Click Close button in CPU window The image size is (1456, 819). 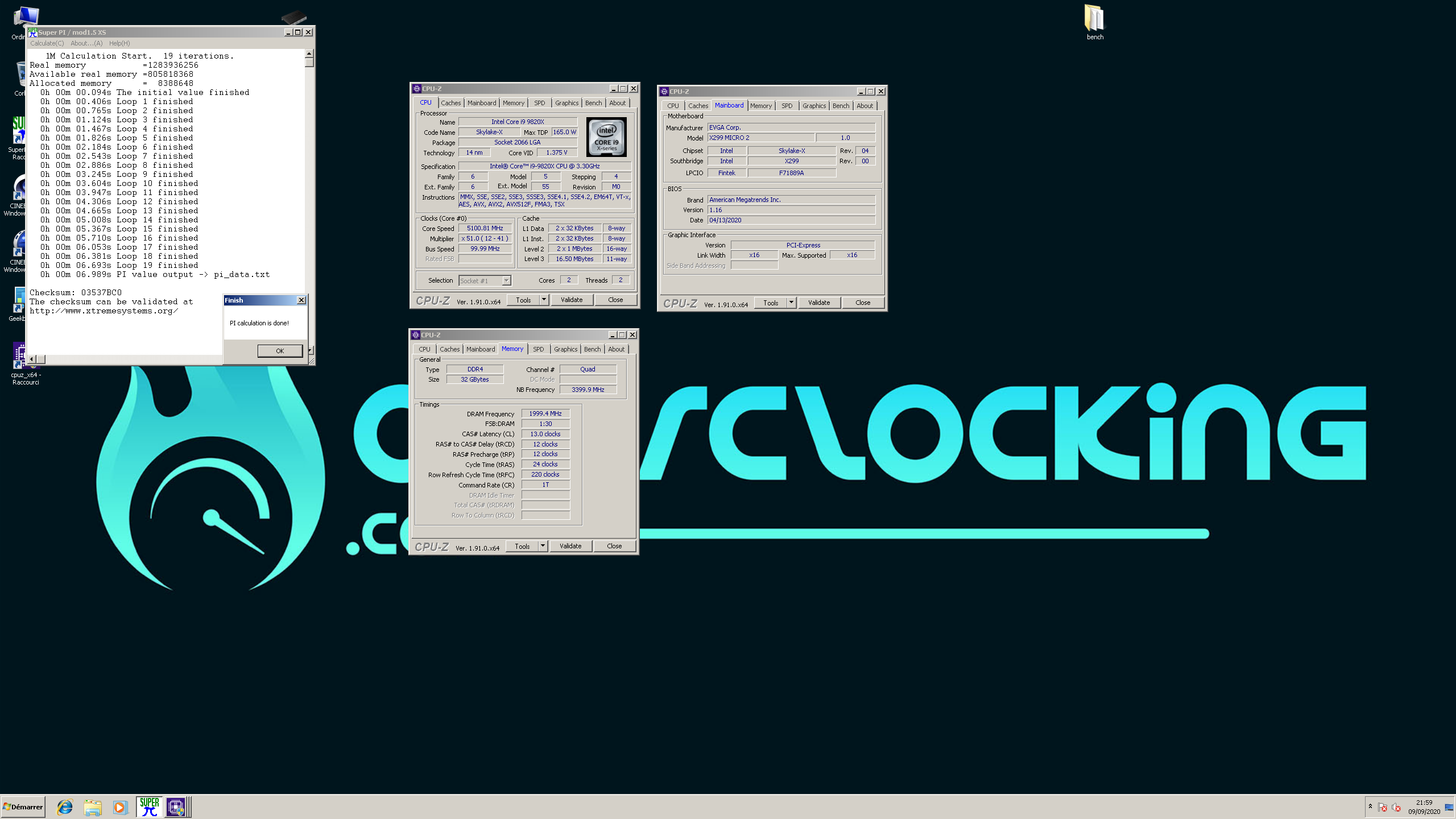615,300
